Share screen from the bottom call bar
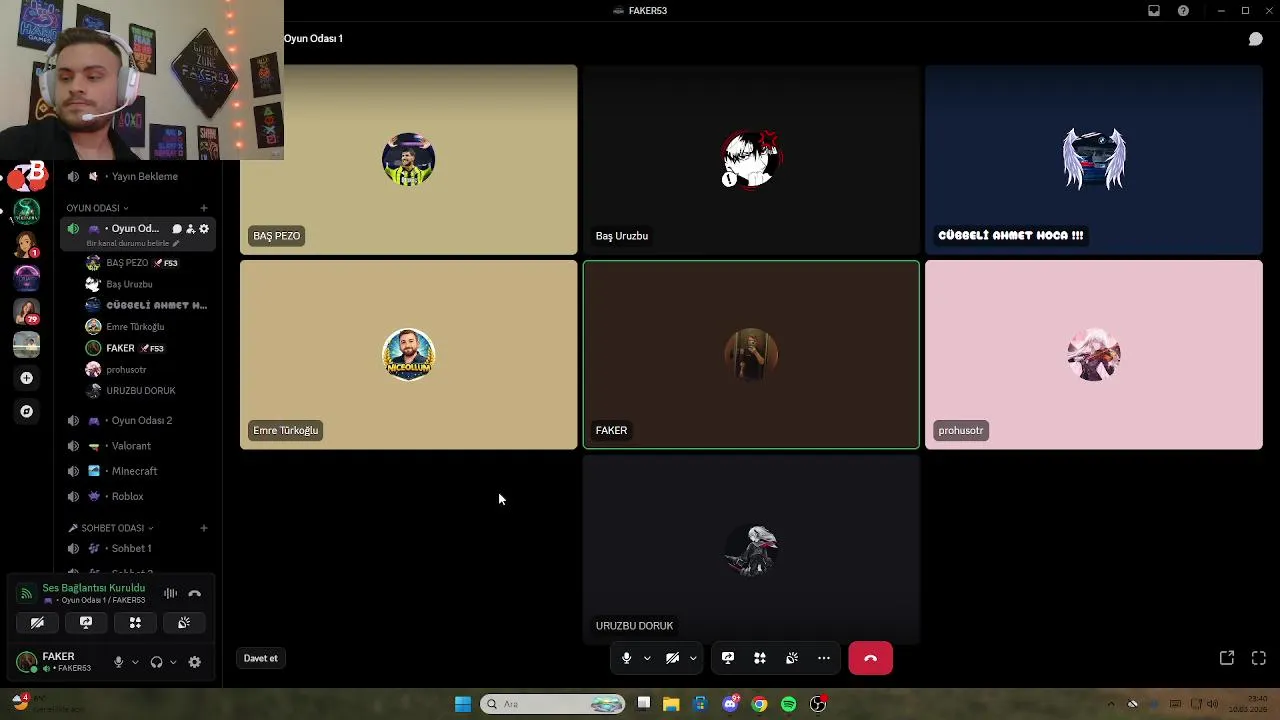1280x720 pixels. (728, 658)
